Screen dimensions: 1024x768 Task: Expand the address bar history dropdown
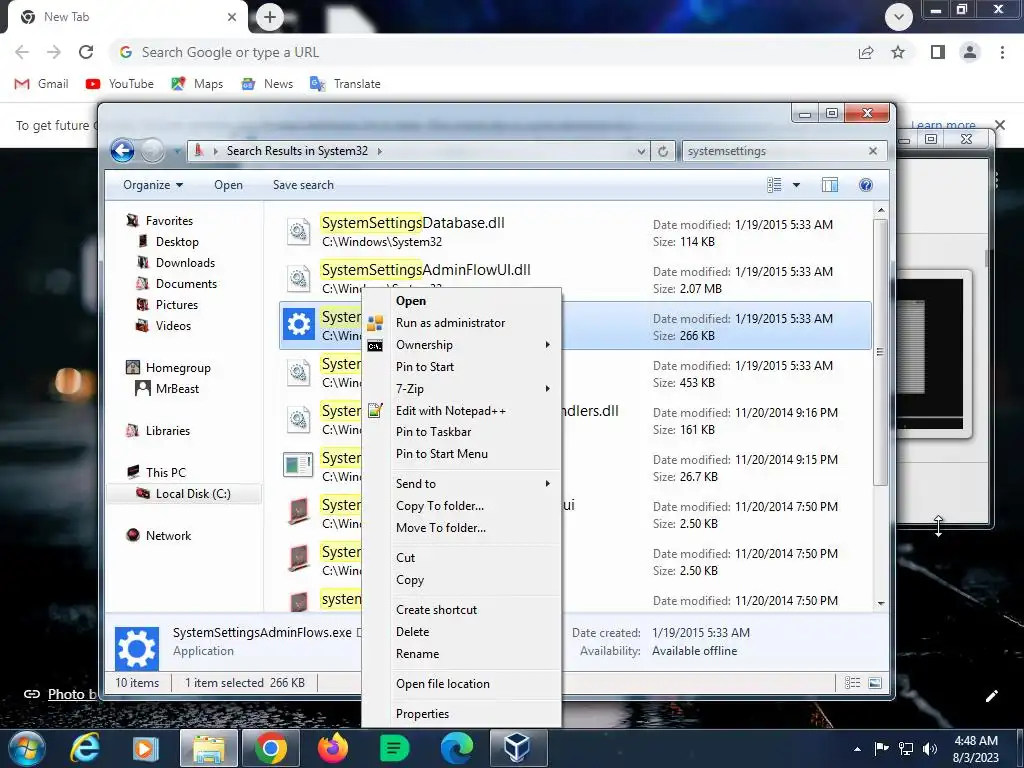click(x=641, y=151)
